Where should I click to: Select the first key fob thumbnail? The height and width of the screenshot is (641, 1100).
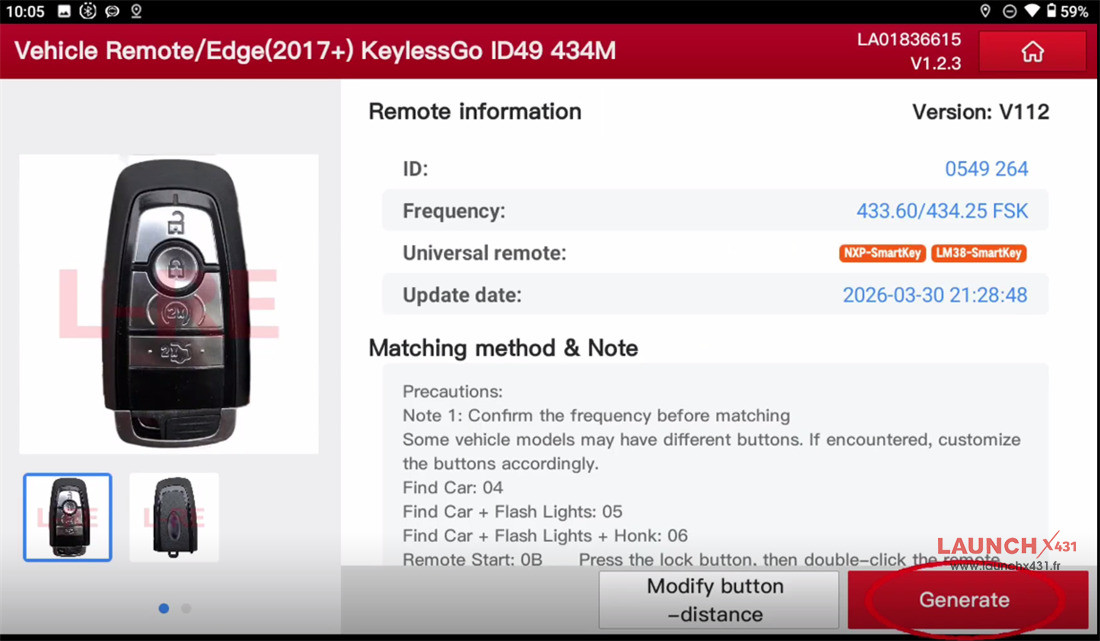[67, 518]
